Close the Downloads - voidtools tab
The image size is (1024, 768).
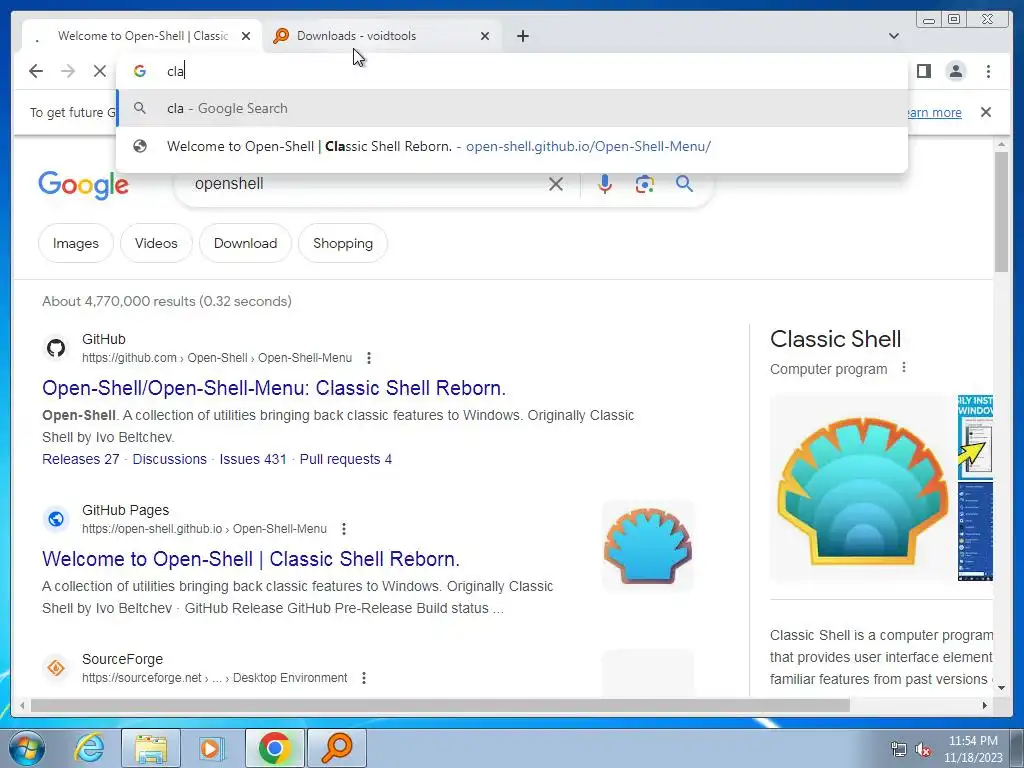(x=485, y=36)
